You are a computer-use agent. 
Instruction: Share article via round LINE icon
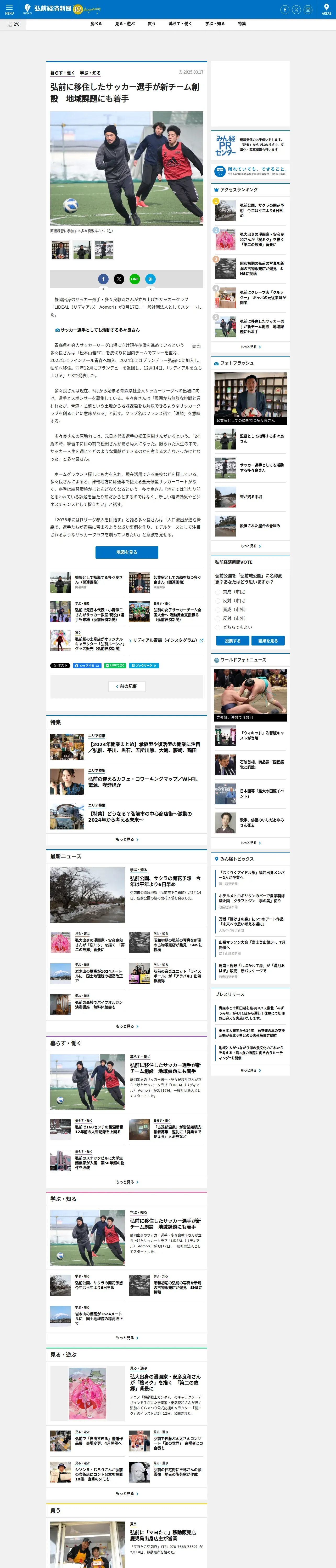pos(135,279)
